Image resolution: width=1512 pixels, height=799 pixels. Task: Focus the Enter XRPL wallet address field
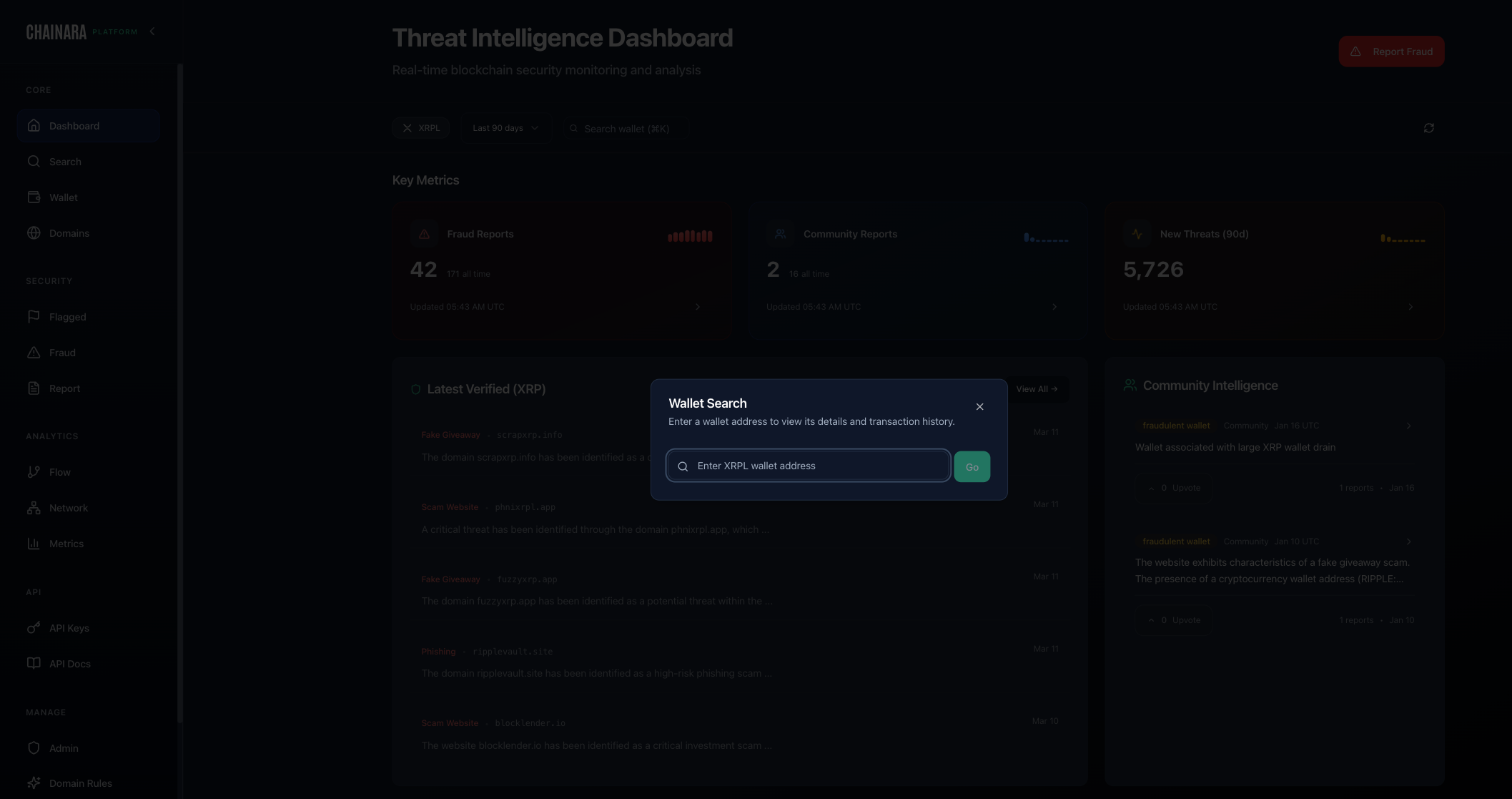808,466
